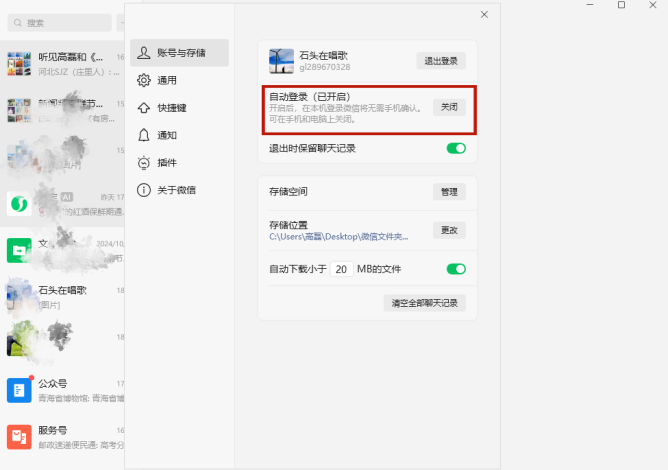
Task: Click 管理 button for storage space
Action: [x=449, y=191]
